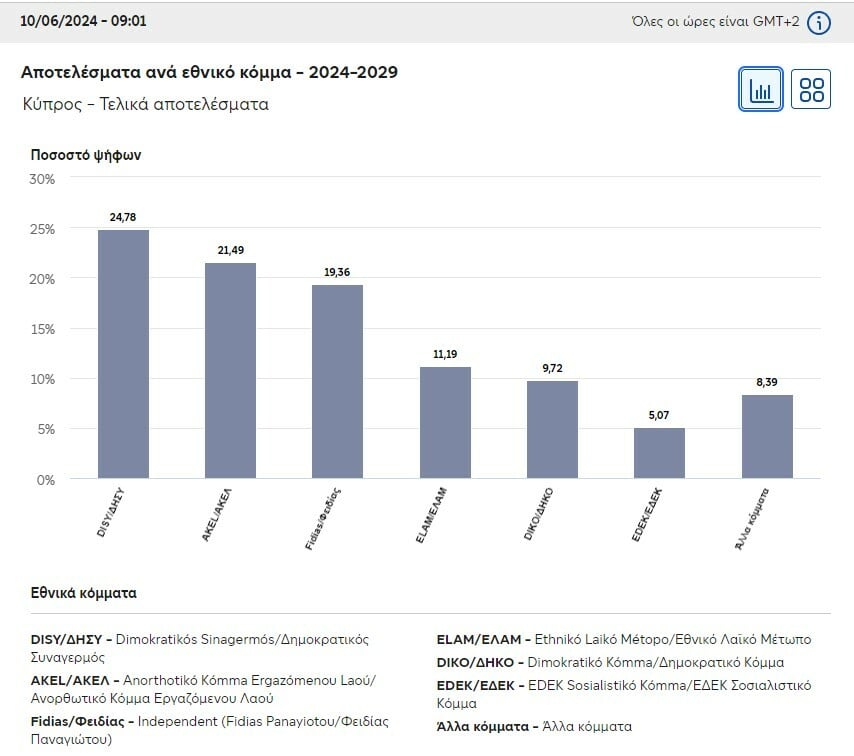Click the 'Όλες οι ώρες είναι GMT+2' note
854x756 pixels.
(716, 22)
